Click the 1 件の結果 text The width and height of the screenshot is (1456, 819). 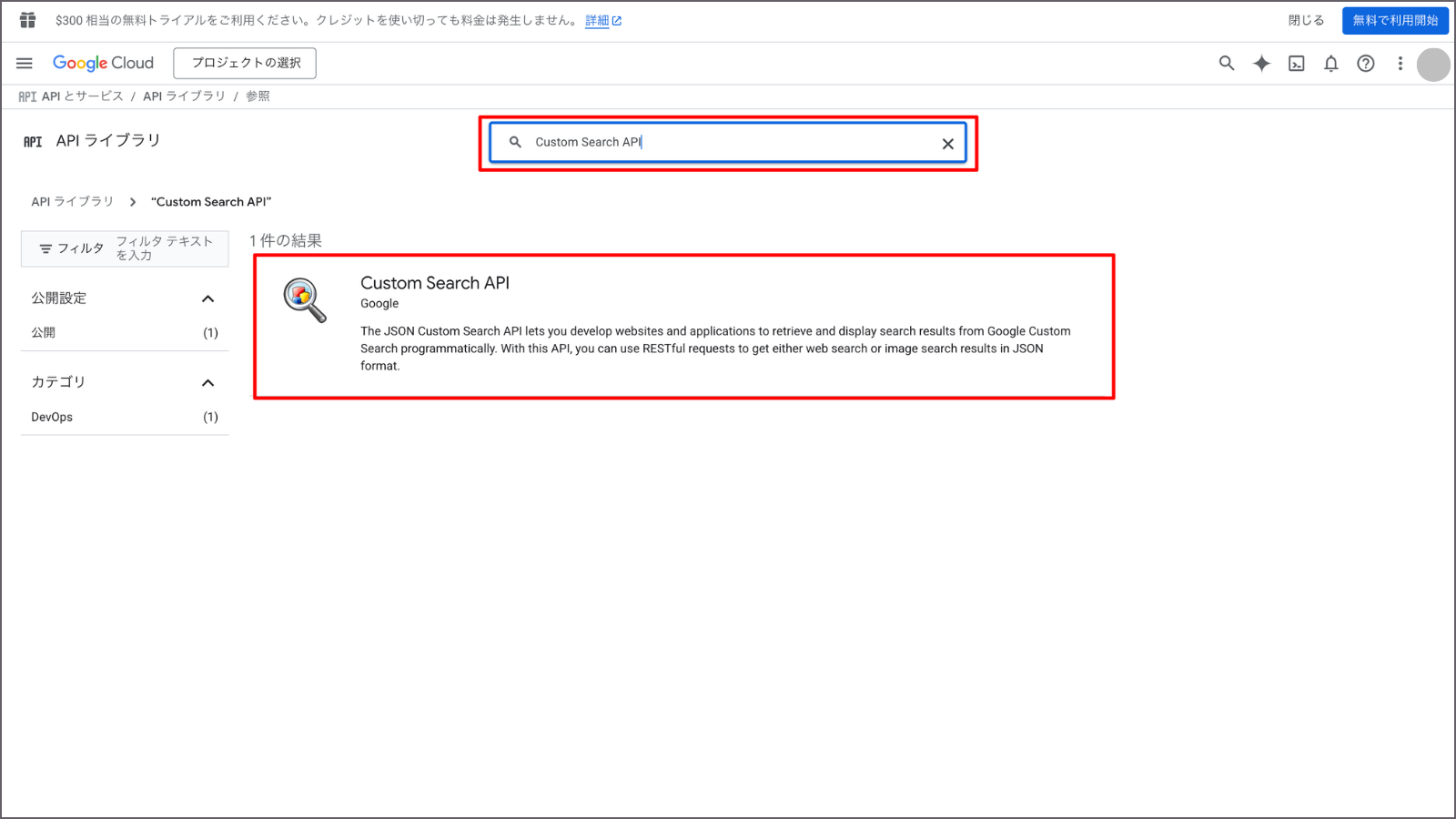click(286, 241)
